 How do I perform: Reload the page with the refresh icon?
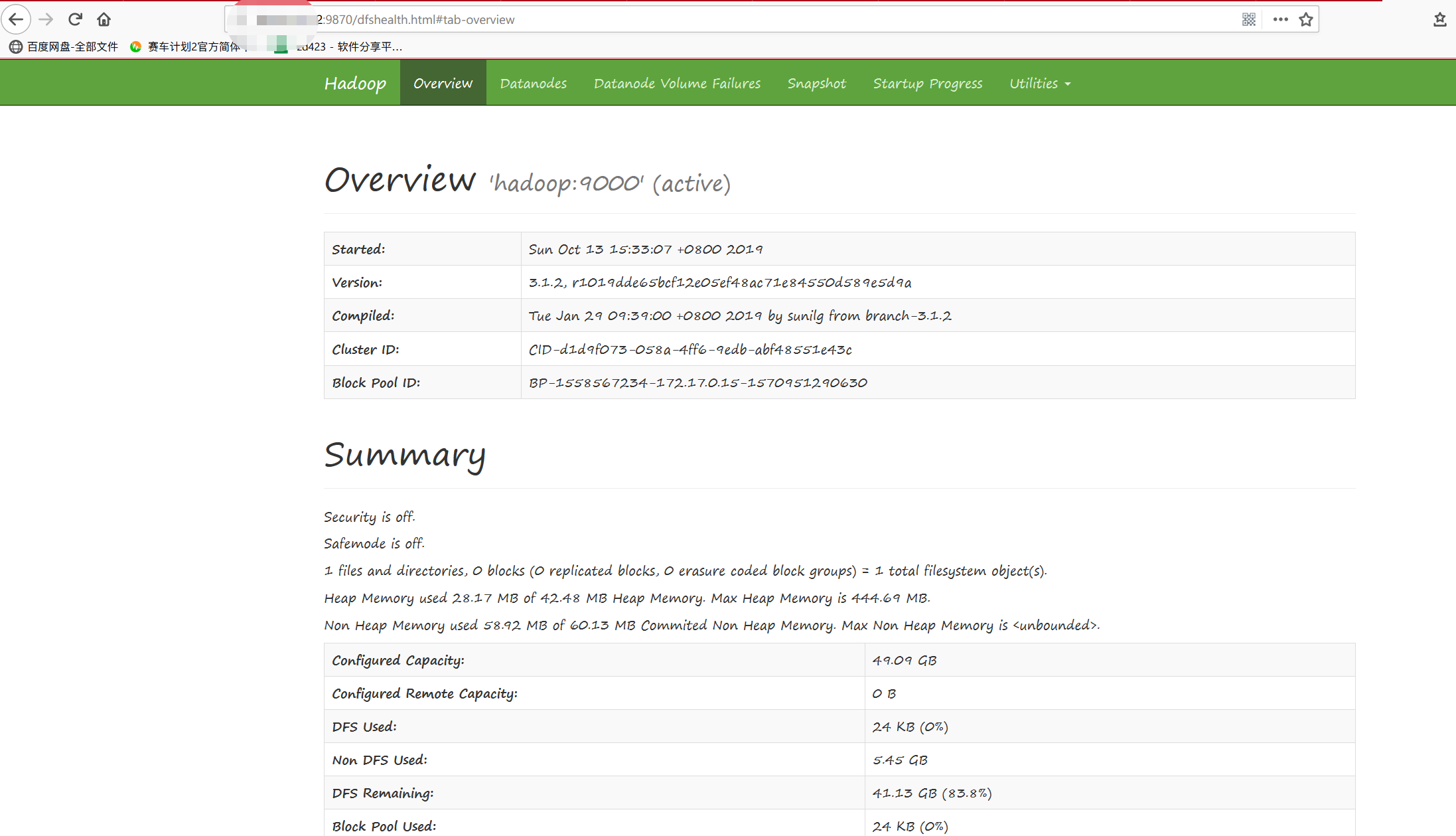click(x=75, y=19)
